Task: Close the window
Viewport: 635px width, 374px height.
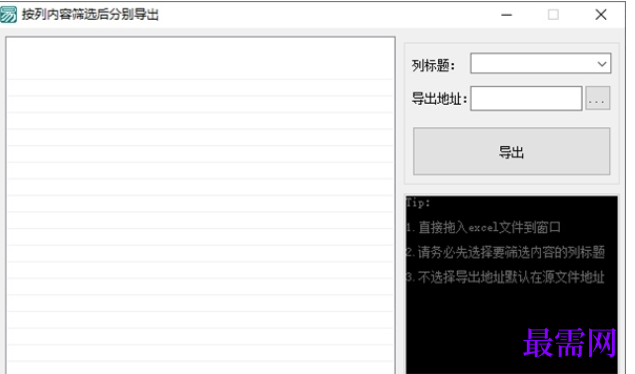Action: click(x=601, y=15)
